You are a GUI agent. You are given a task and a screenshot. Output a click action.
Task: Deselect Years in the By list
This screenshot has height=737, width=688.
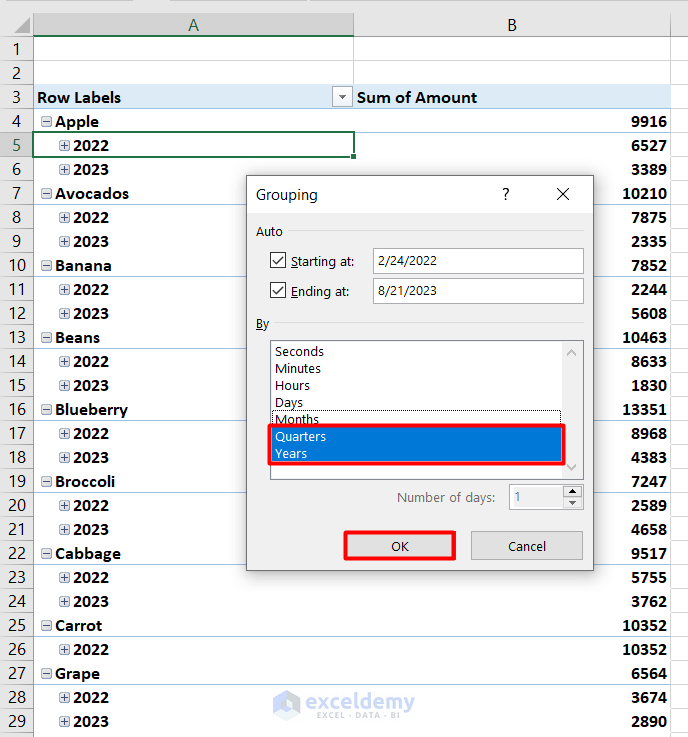click(x=416, y=454)
